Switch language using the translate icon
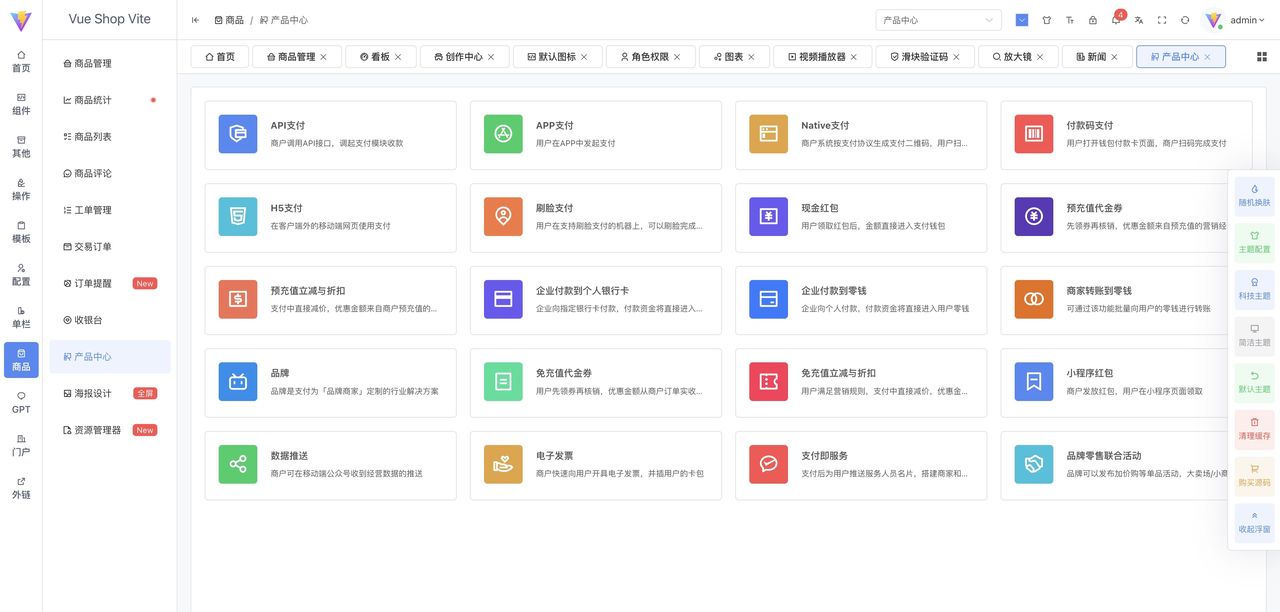This screenshot has height=612, width=1280. (x=1140, y=19)
